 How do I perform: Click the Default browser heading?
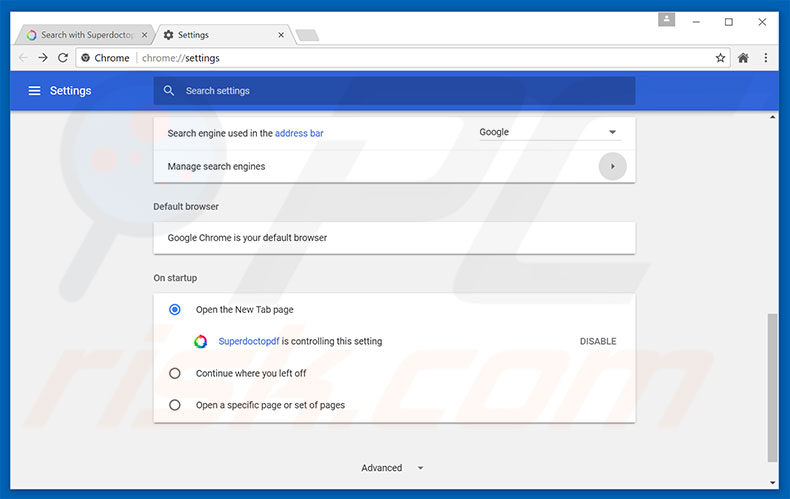tap(186, 207)
